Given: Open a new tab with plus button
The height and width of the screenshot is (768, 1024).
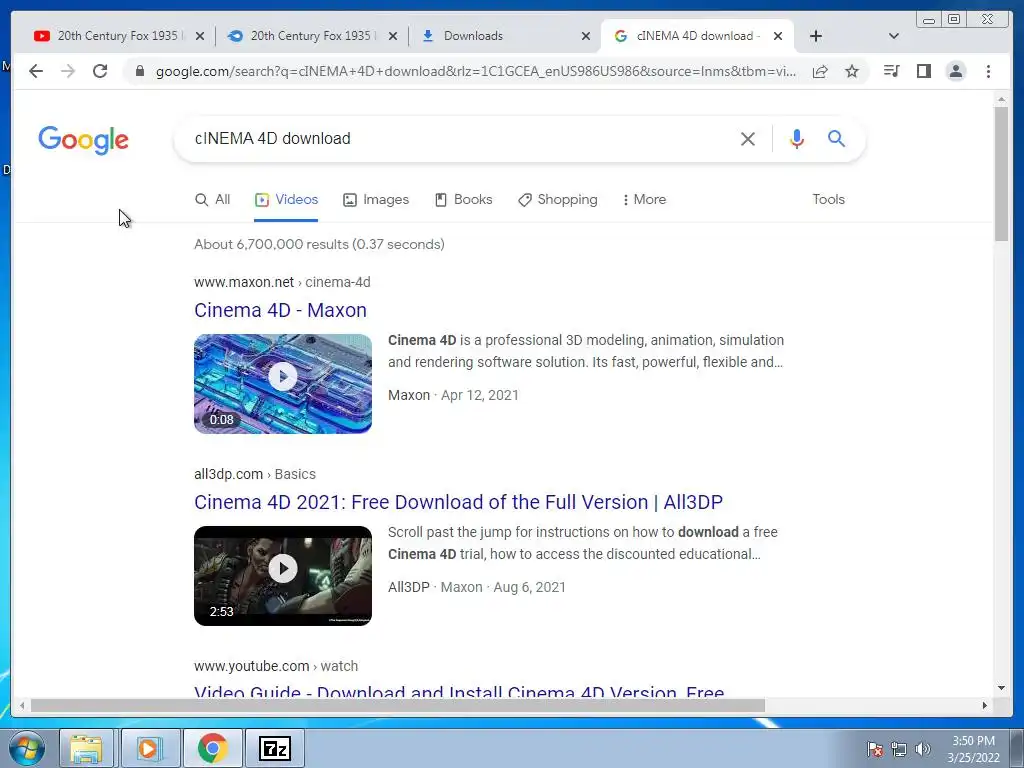Looking at the screenshot, I should click(816, 36).
